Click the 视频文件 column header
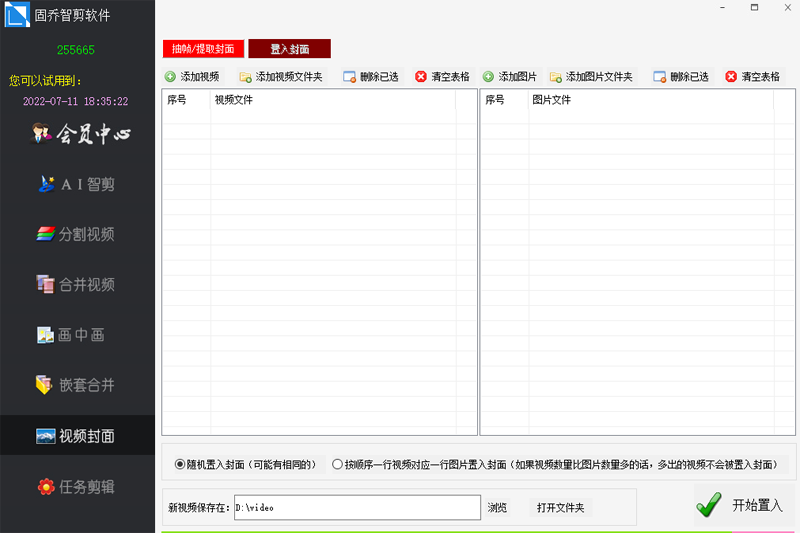This screenshot has height=533, width=800. pos(333,99)
